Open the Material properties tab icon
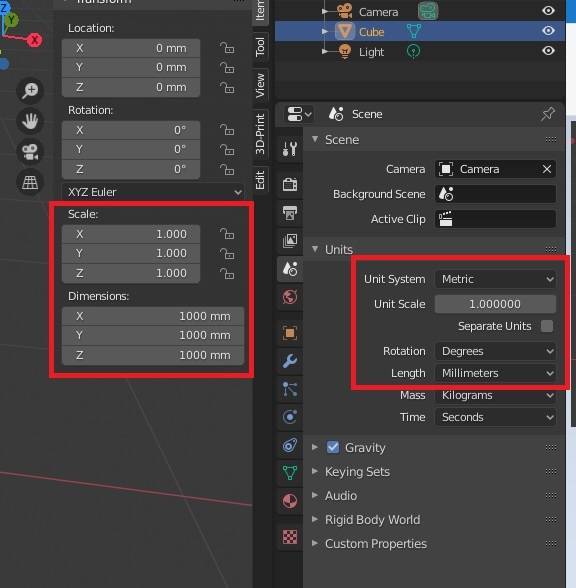The image size is (576, 588). (x=290, y=501)
